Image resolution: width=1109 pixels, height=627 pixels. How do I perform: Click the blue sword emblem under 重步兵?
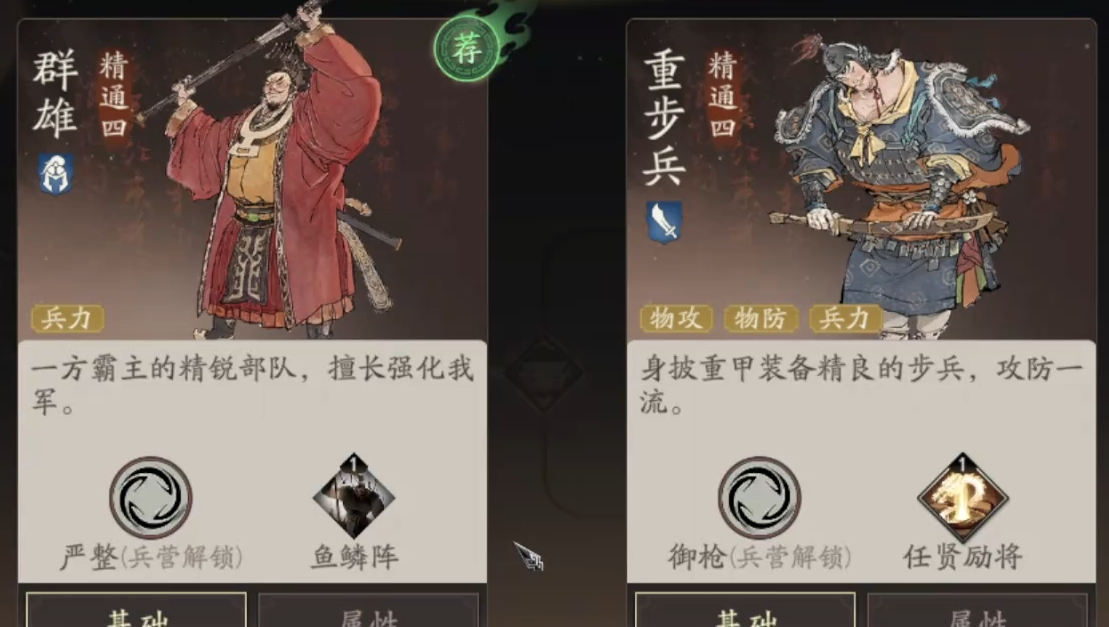point(664,223)
